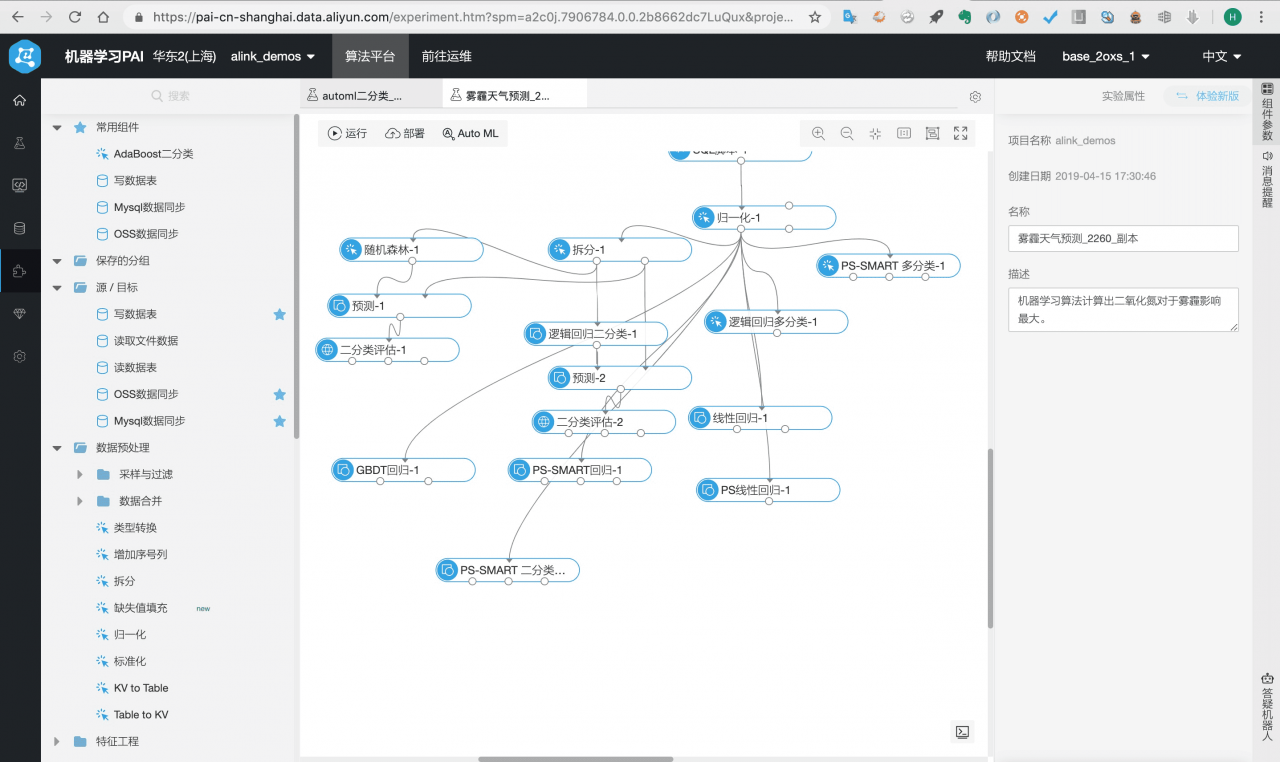Image resolution: width=1280 pixels, height=762 pixels.
Task: Open the alink_demos project dropdown
Action: (273, 57)
